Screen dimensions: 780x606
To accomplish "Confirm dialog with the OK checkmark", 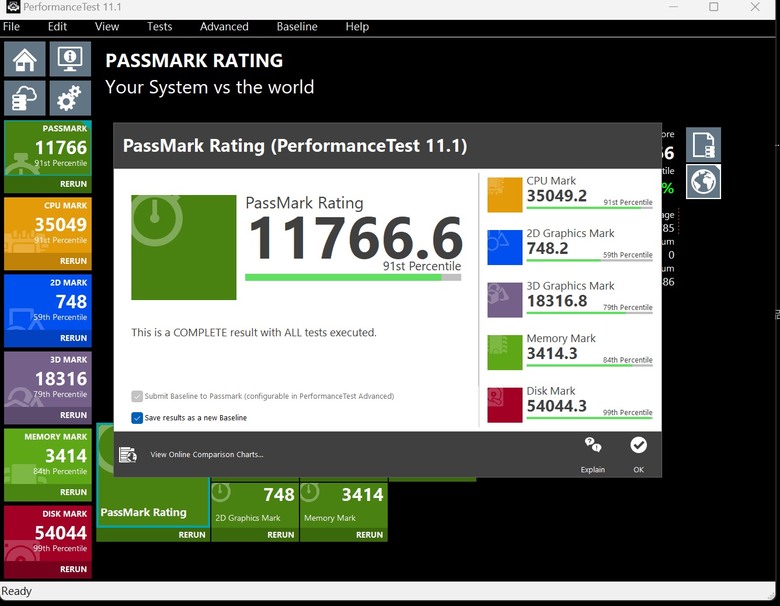I will (x=639, y=445).
